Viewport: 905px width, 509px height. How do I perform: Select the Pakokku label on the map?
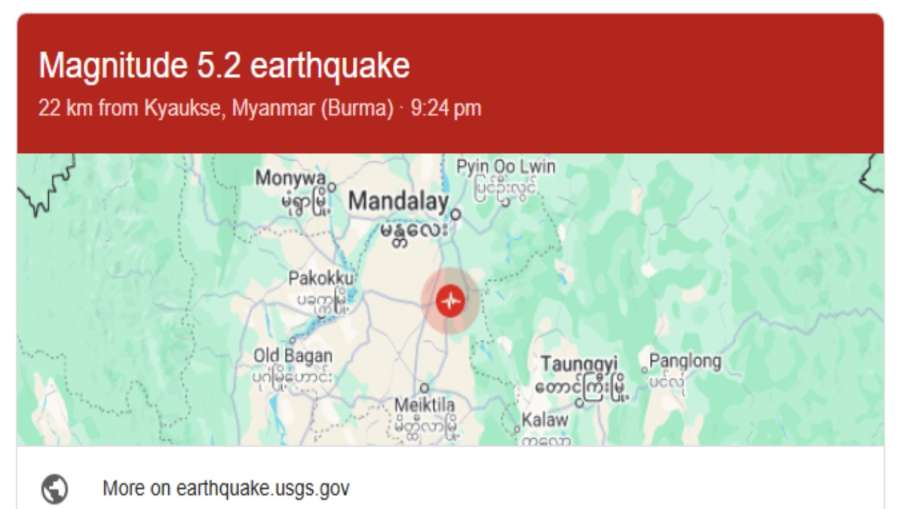click(x=317, y=278)
